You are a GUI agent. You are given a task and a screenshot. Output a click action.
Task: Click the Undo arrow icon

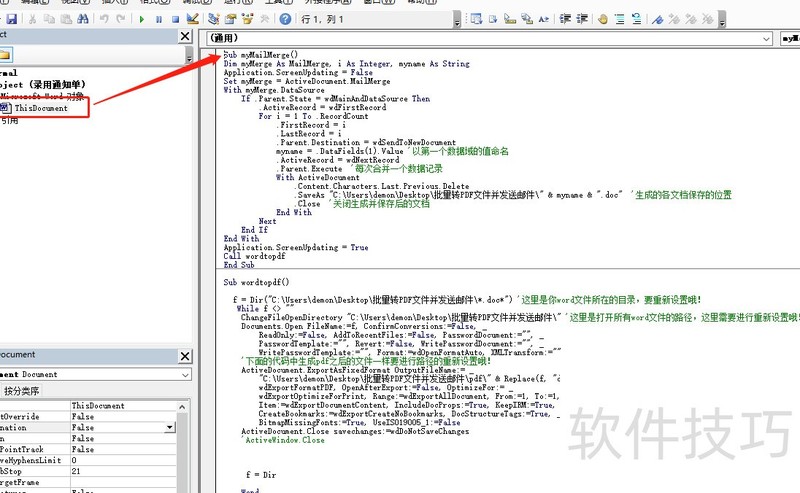(102, 18)
